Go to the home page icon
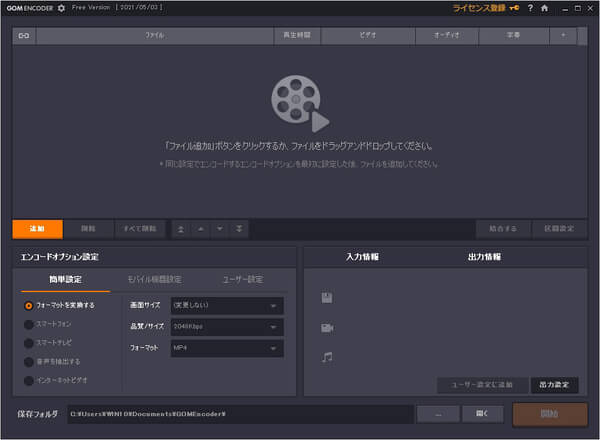Viewport: 600px width, 440px height. tap(545, 8)
